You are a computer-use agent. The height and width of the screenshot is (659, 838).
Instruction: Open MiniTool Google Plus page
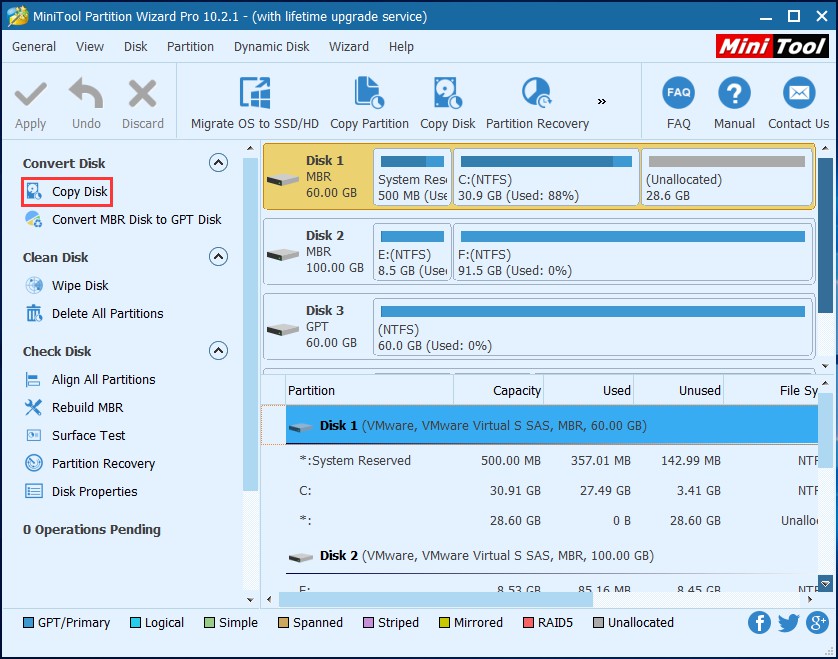click(x=818, y=623)
